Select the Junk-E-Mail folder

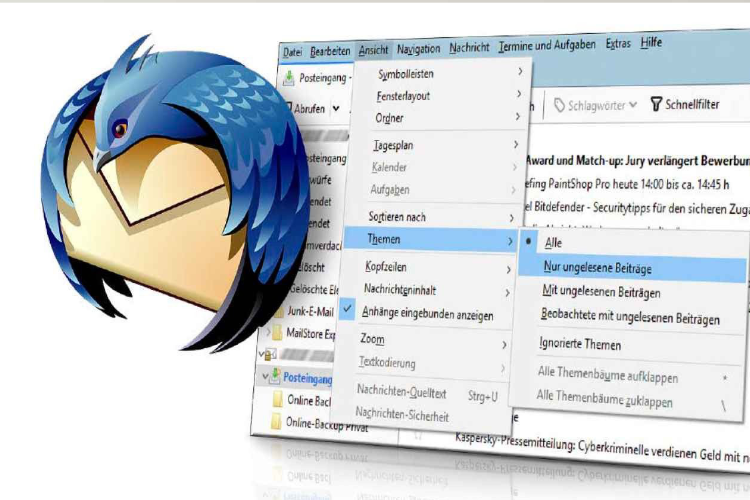pos(310,312)
